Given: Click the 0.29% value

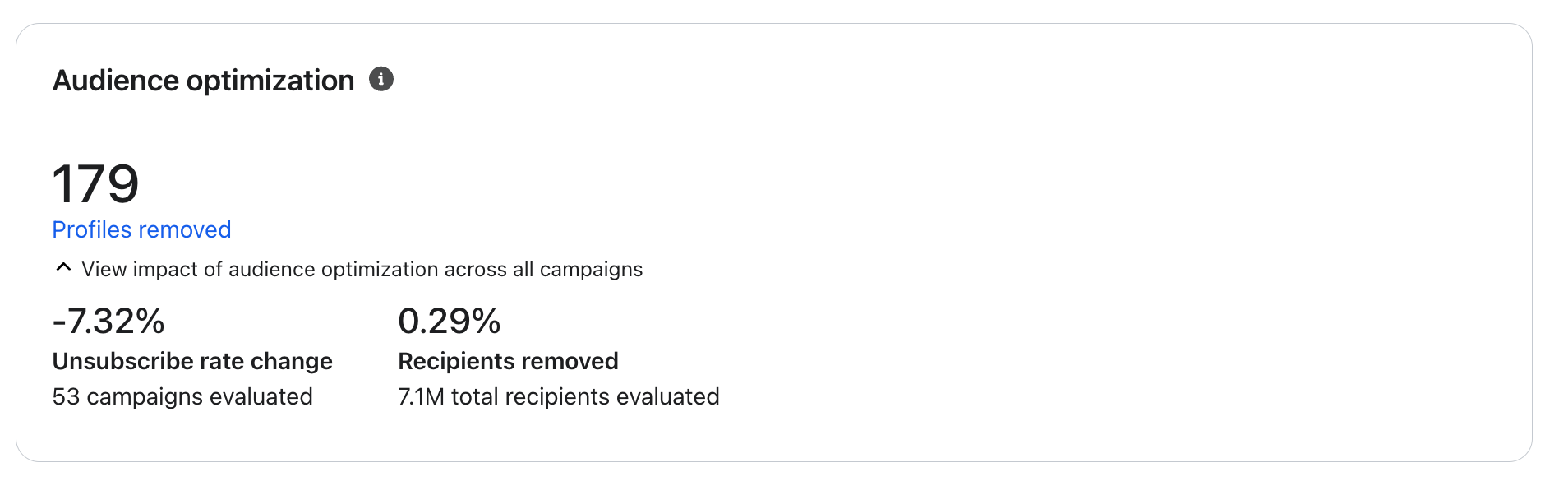Looking at the screenshot, I should pyautogui.click(x=450, y=321).
